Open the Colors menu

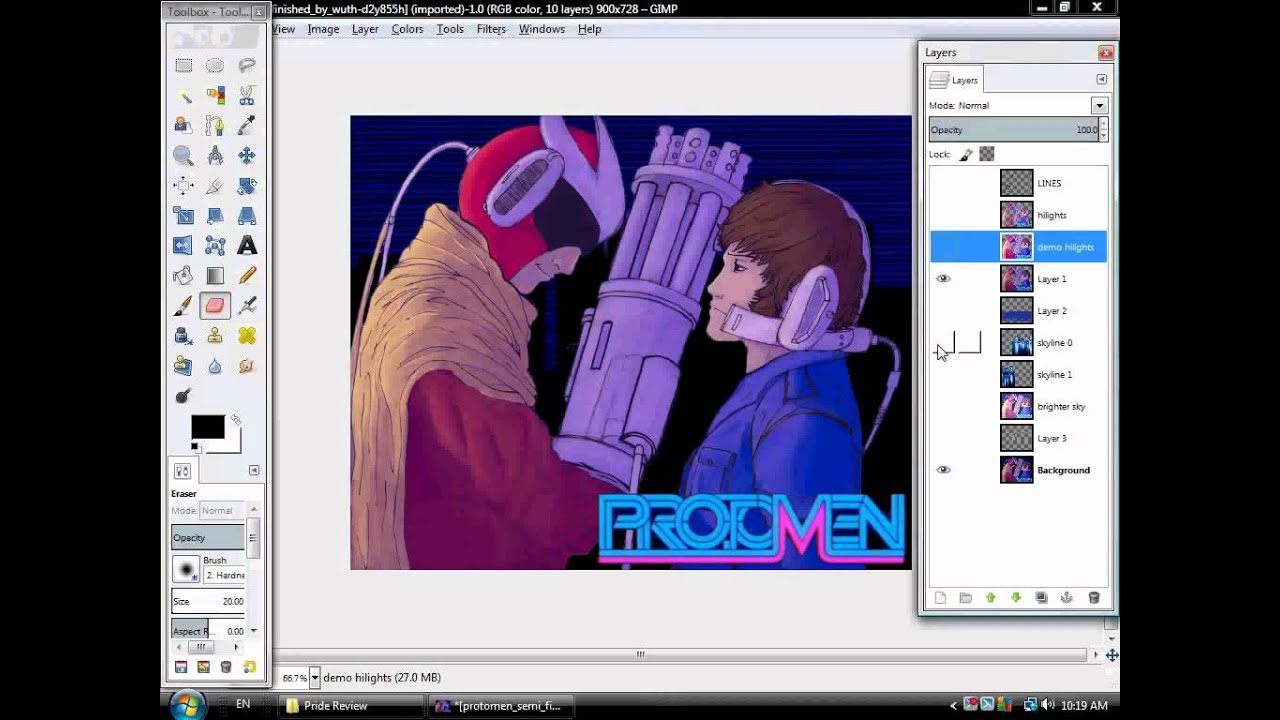(x=407, y=29)
